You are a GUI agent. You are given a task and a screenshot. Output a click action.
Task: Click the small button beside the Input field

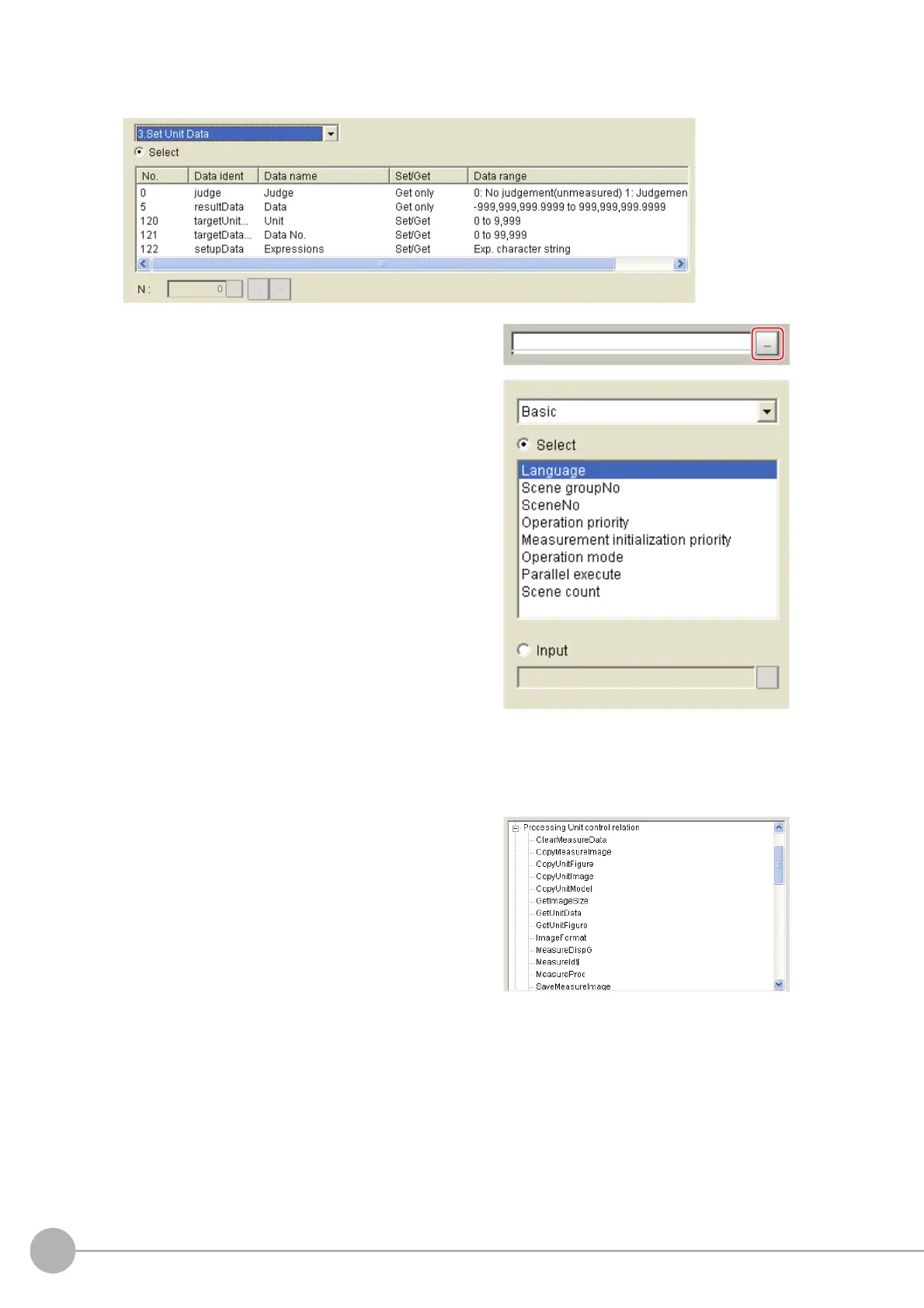coord(767,677)
